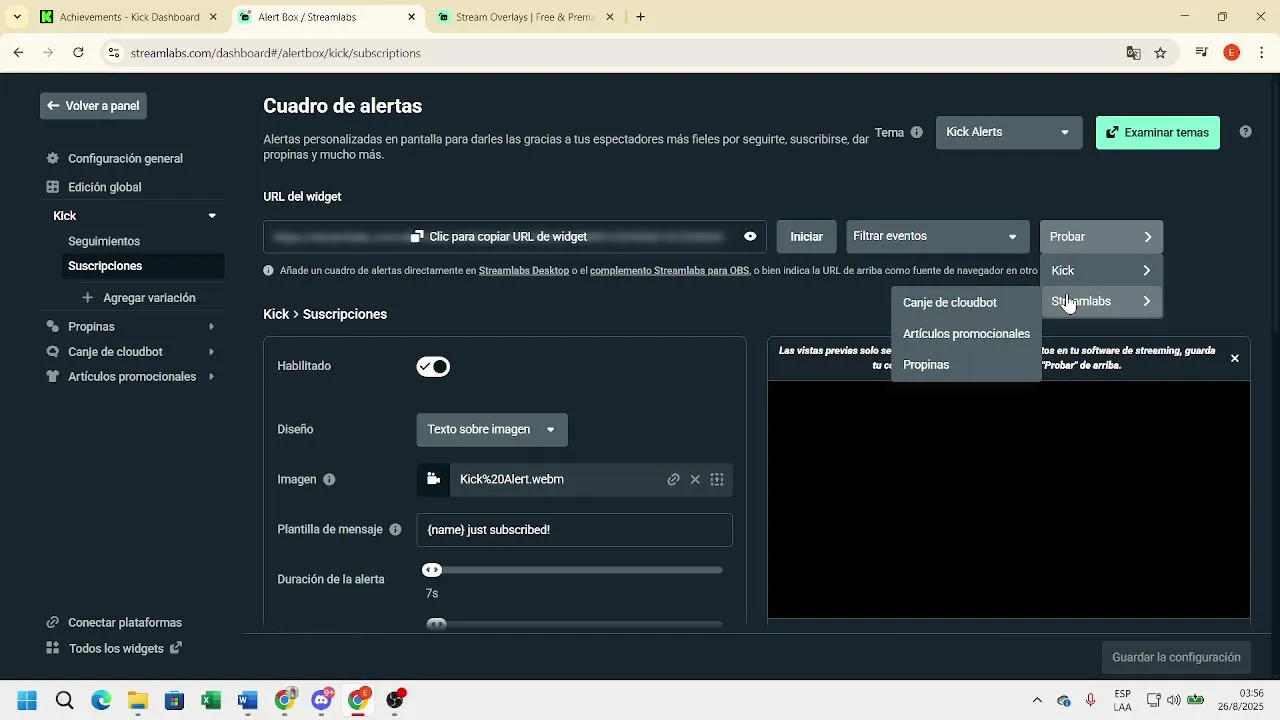This screenshot has width=1280, height=720.
Task: Click the Plantilla de mensaje info icon
Action: (x=395, y=530)
